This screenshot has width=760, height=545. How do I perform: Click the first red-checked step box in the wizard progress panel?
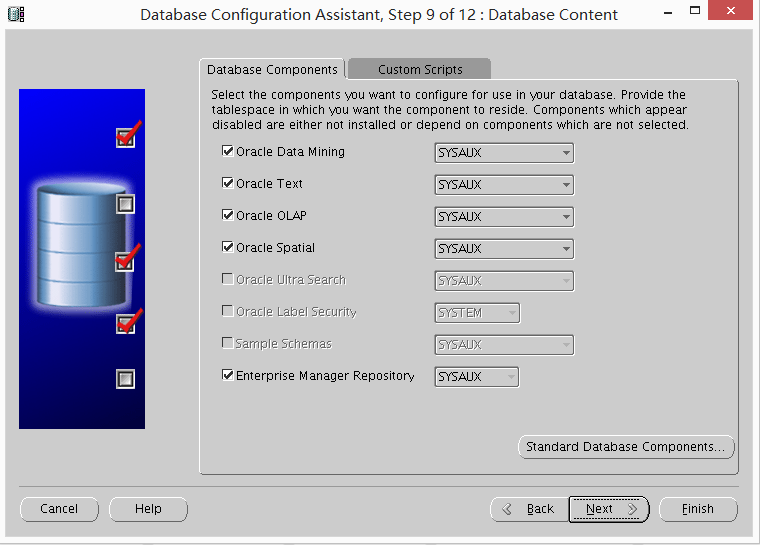pos(127,136)
